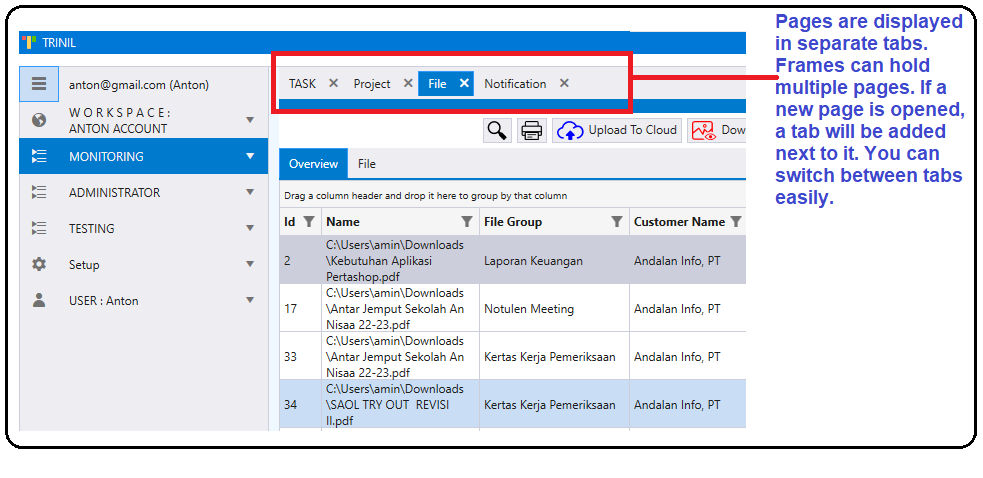Collapse the MONITORING menu
This screenshot has width=983, height=478.
pyautogui.click(x=250, y=156)
